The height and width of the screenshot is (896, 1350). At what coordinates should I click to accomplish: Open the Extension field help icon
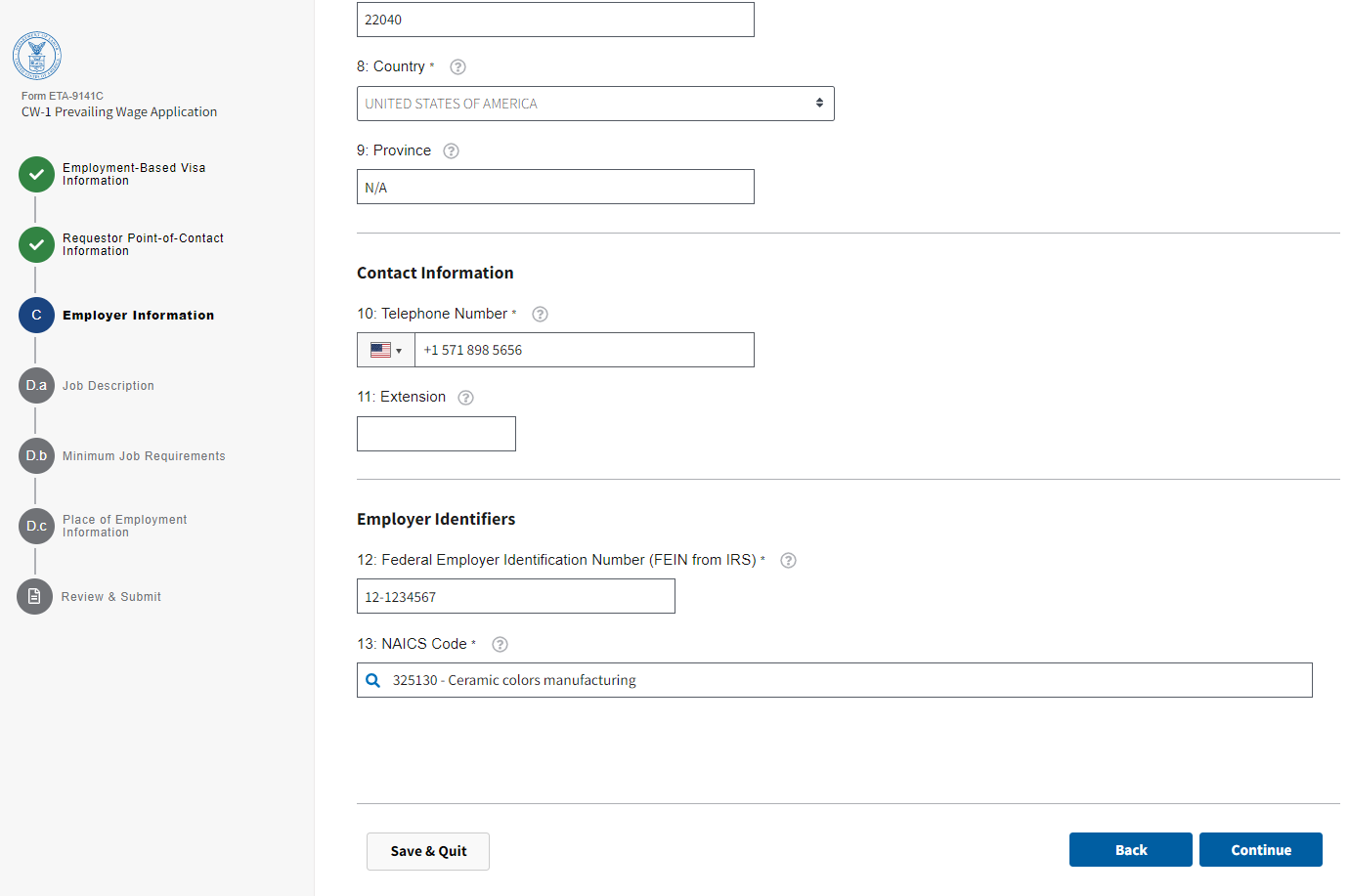click(465, 398)
